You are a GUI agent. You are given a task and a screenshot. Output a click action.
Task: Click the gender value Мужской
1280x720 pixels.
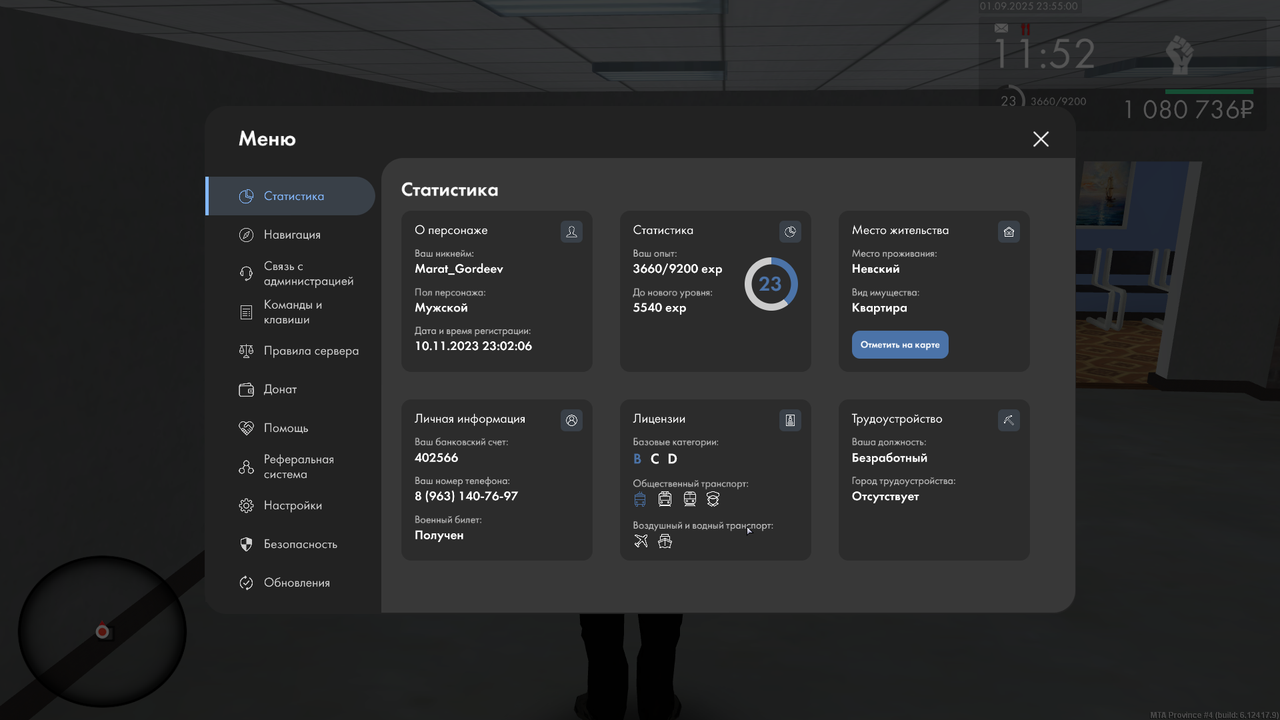[441, 308]
